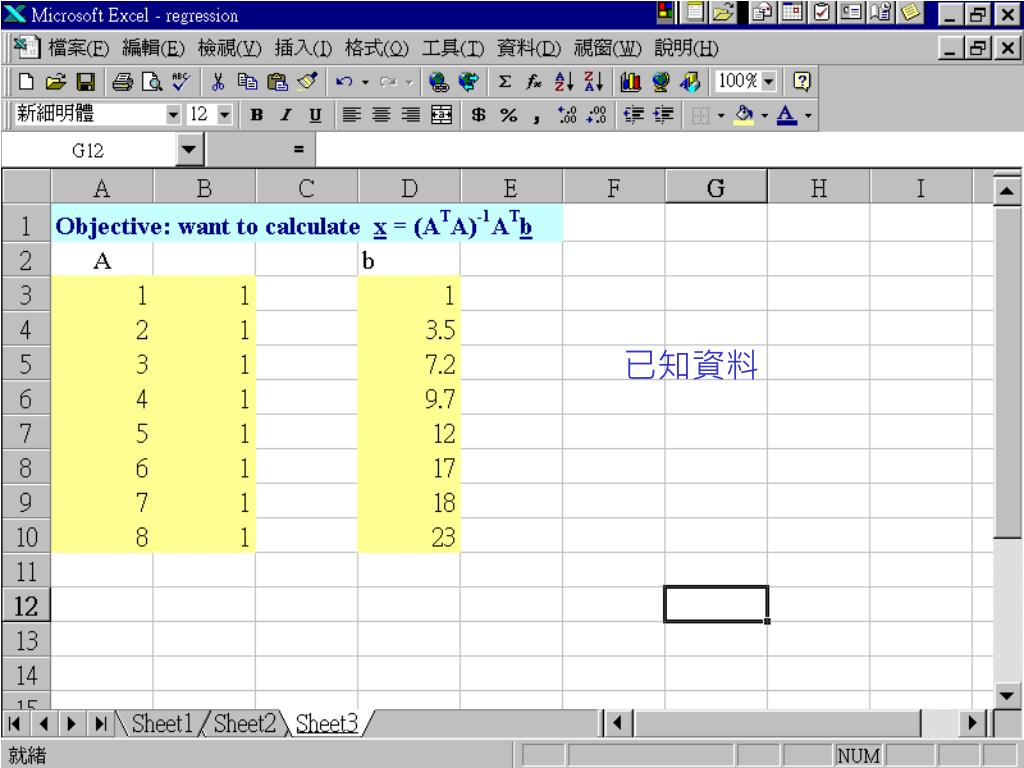This screenshot has height=768, width=1024.
Task: Save the workbook using the floppy icon
Action: (x=86, y=82)
